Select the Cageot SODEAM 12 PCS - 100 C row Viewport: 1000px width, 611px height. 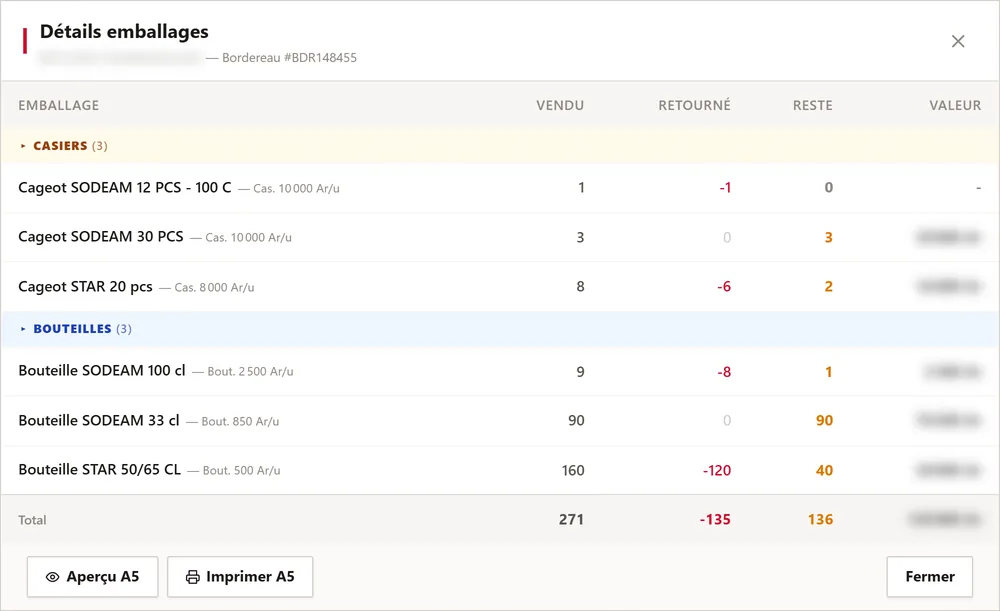500,188
